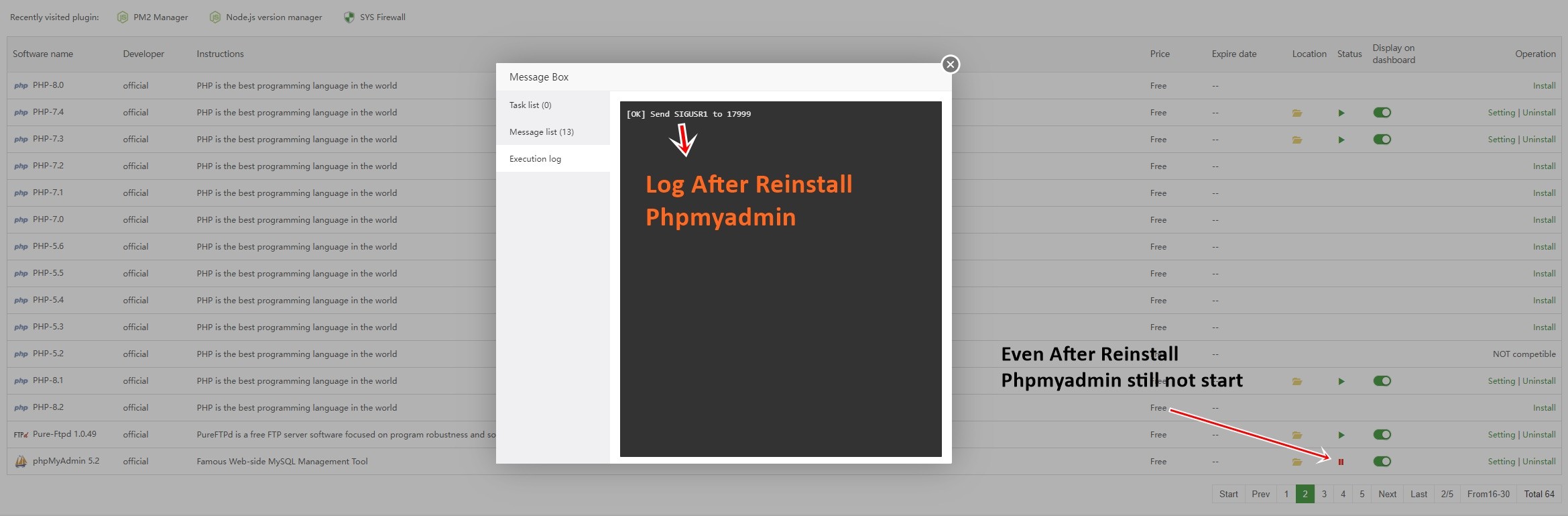Open the phpMyAdmin location folder icon
Image resolution: width=1568 pixels, height=516 pixels.
[1297, 462]
